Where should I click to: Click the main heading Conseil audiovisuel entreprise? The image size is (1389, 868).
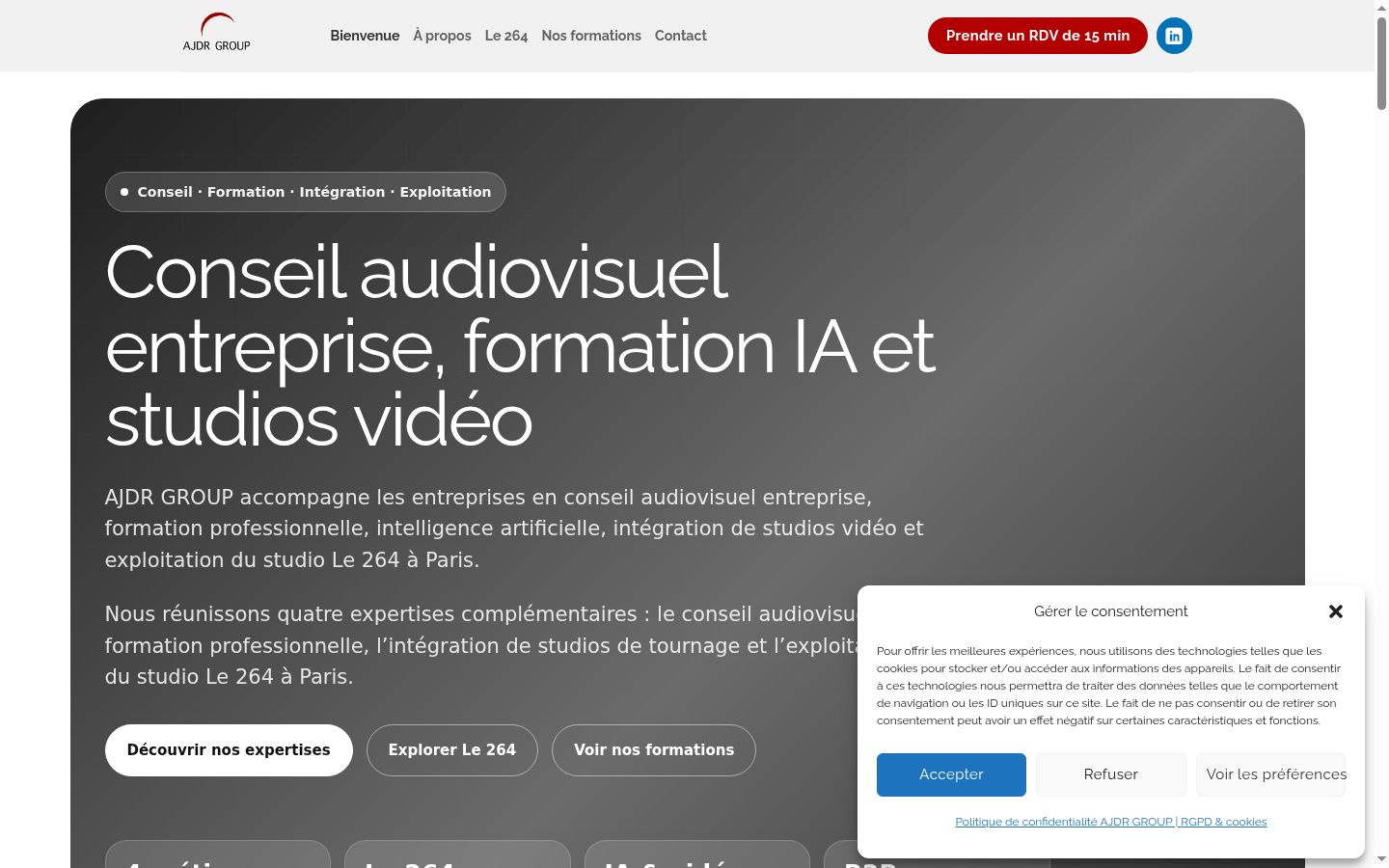click(520, 346)
